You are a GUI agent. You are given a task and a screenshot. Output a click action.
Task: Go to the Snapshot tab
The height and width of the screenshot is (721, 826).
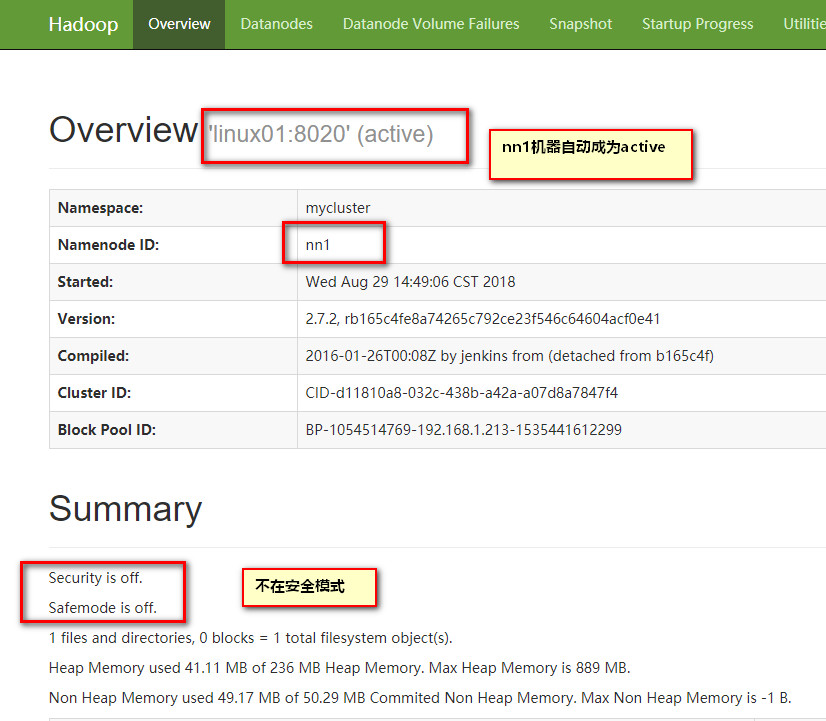click(581, 24)
